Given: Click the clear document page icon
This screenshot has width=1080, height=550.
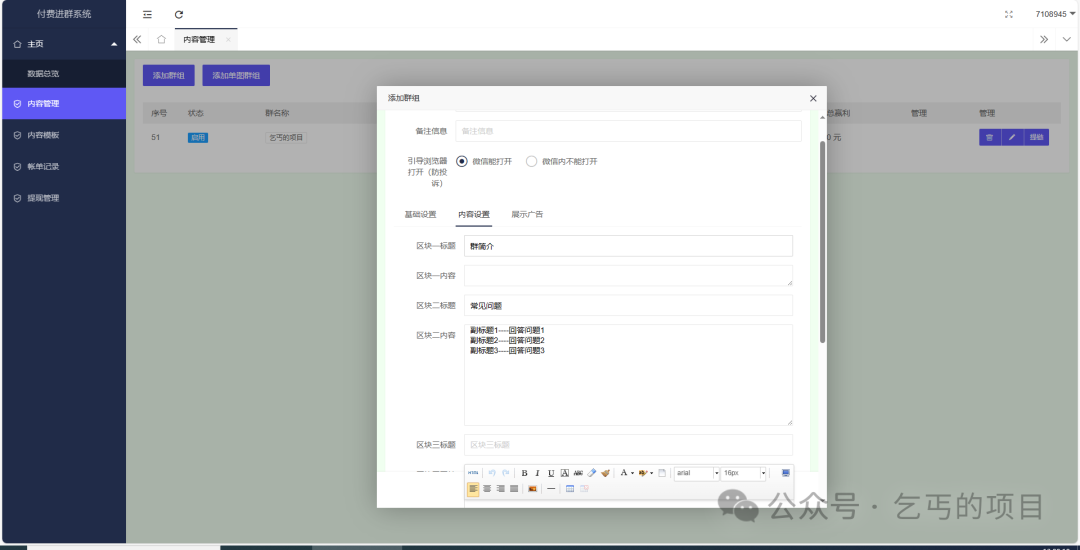Looking at the screenshot, I should (662, 473).
